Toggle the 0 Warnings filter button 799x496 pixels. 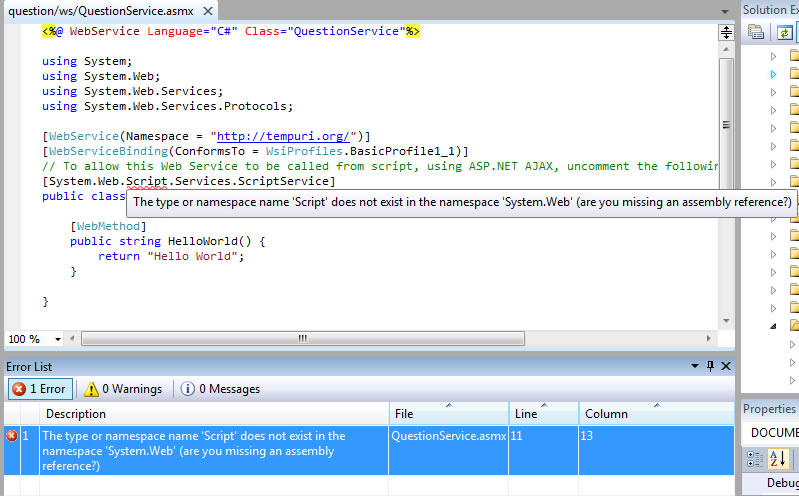123,389
